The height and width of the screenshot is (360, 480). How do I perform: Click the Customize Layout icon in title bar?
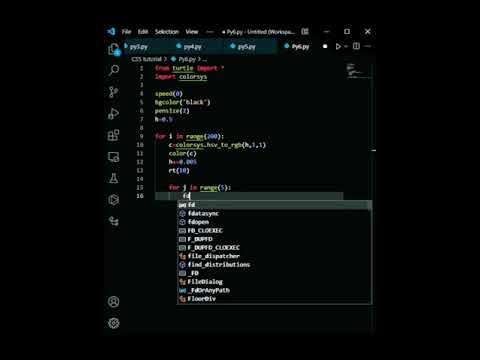[x=305, y=32]
